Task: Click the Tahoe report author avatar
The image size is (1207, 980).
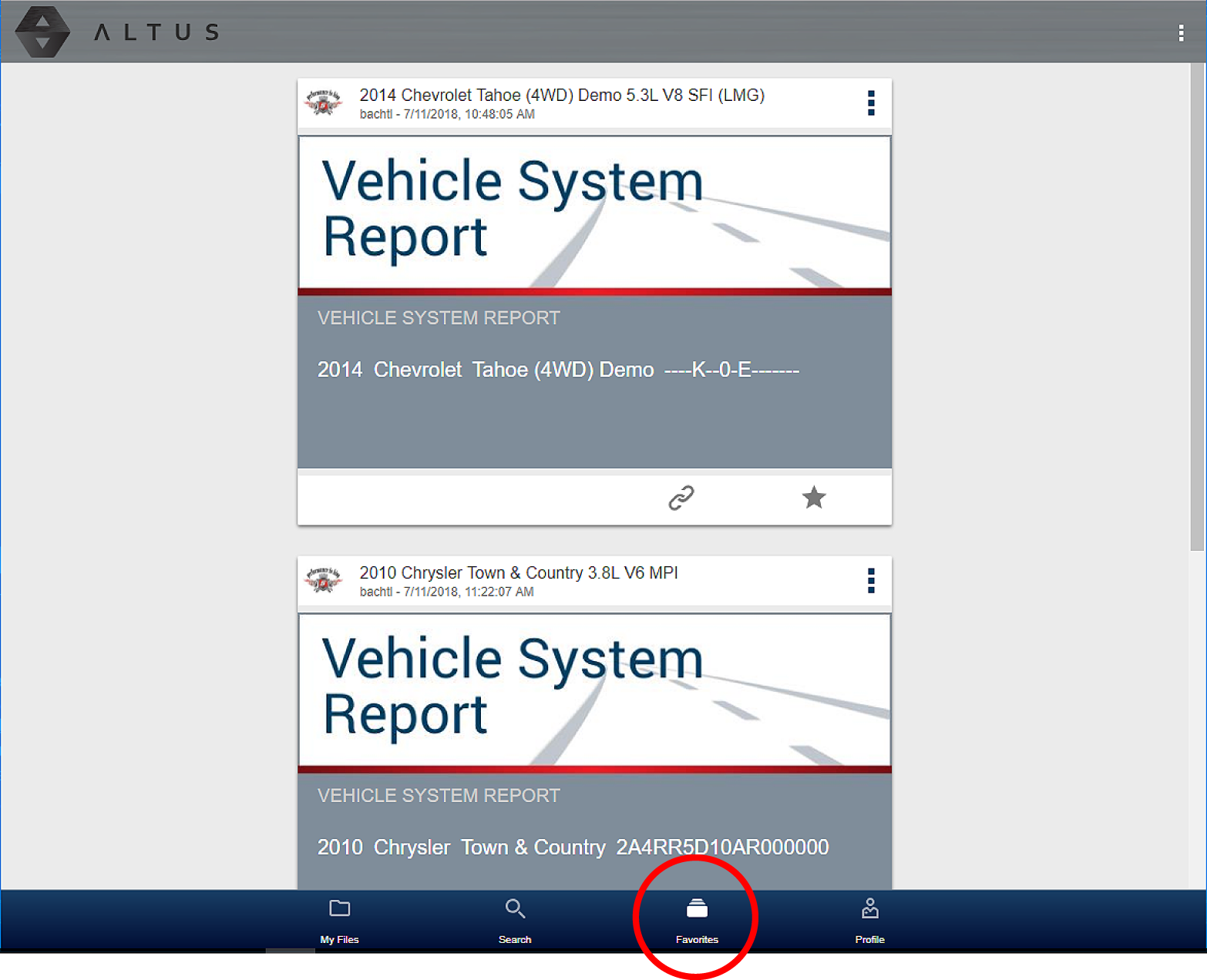Action: coord(324,102)
